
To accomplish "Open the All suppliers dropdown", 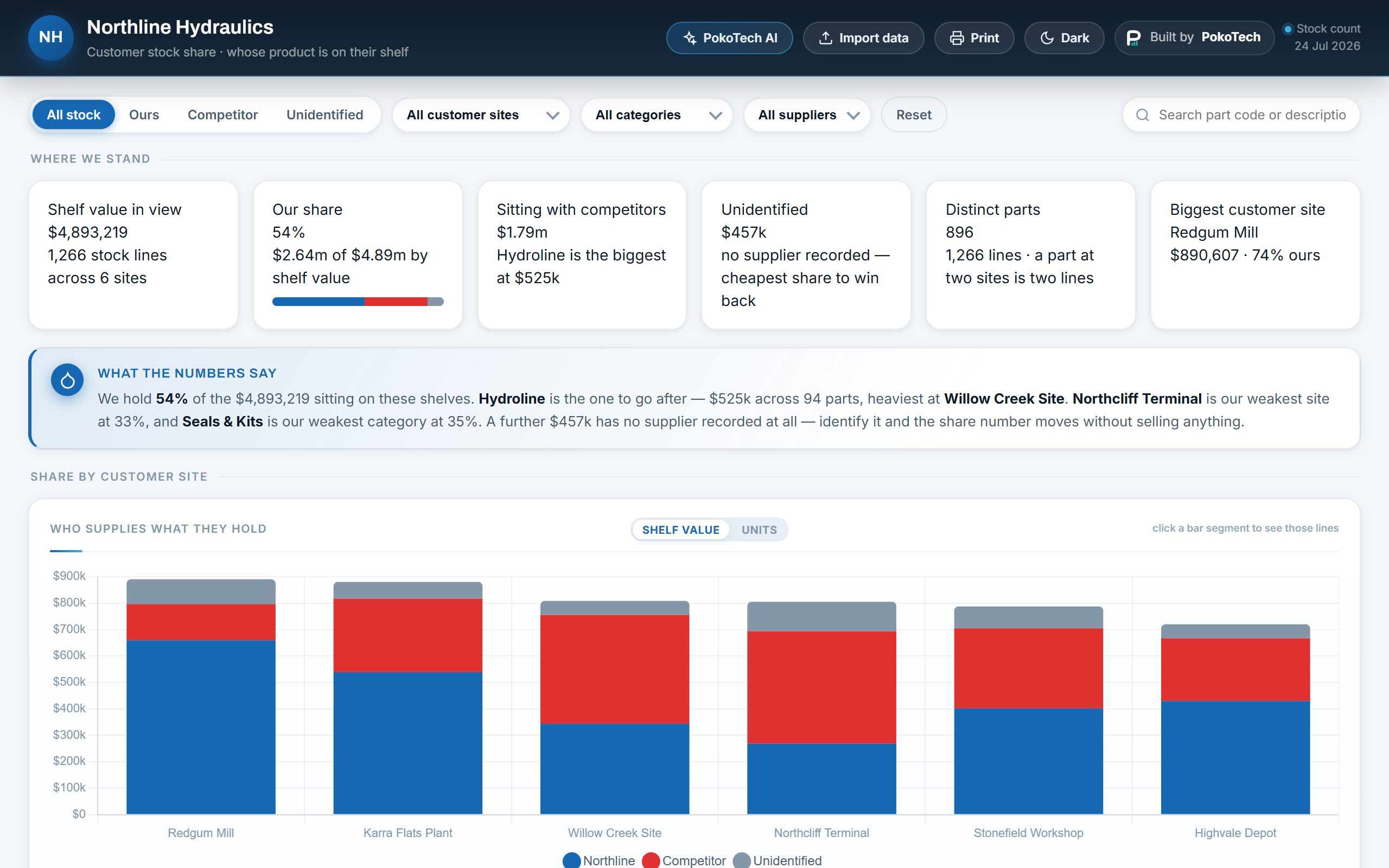I will (807, 115).
